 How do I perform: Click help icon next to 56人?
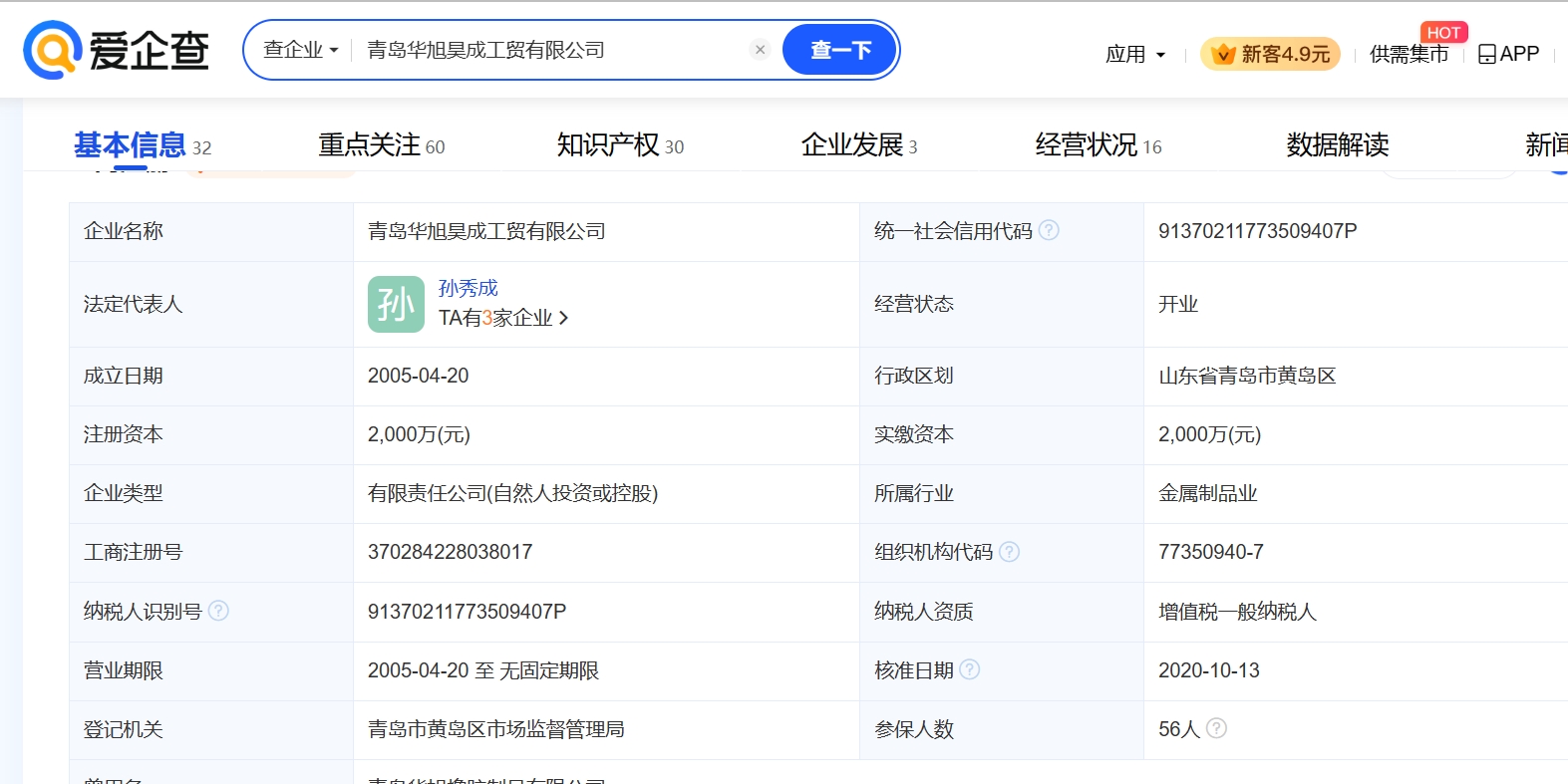click(x=1216, y=728)
